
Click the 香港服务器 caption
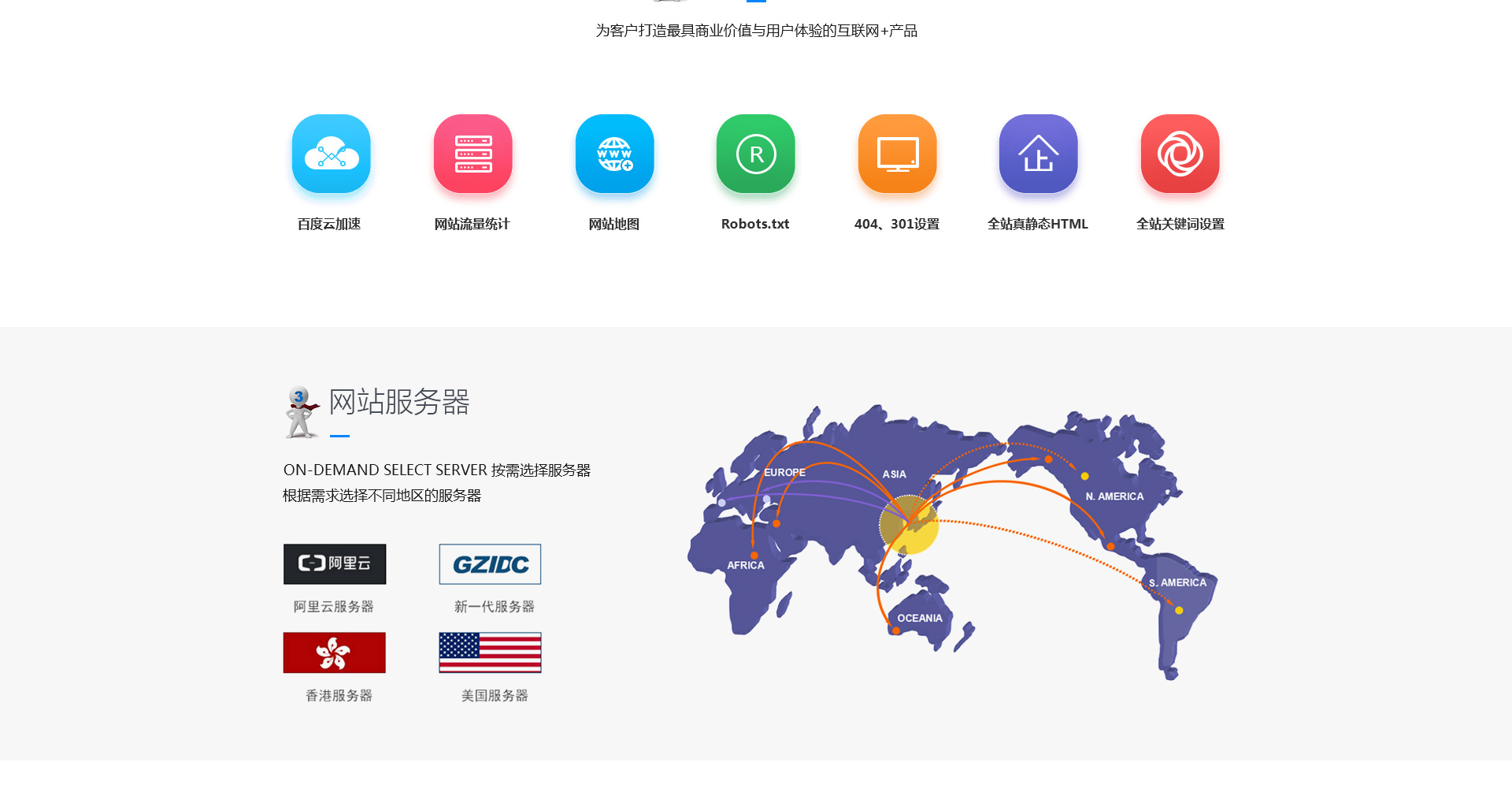coord(339,696)
